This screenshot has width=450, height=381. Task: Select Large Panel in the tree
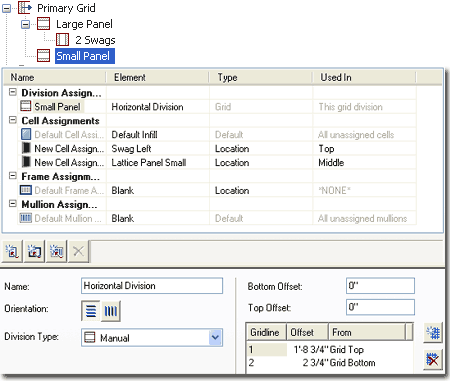[84, 24]
